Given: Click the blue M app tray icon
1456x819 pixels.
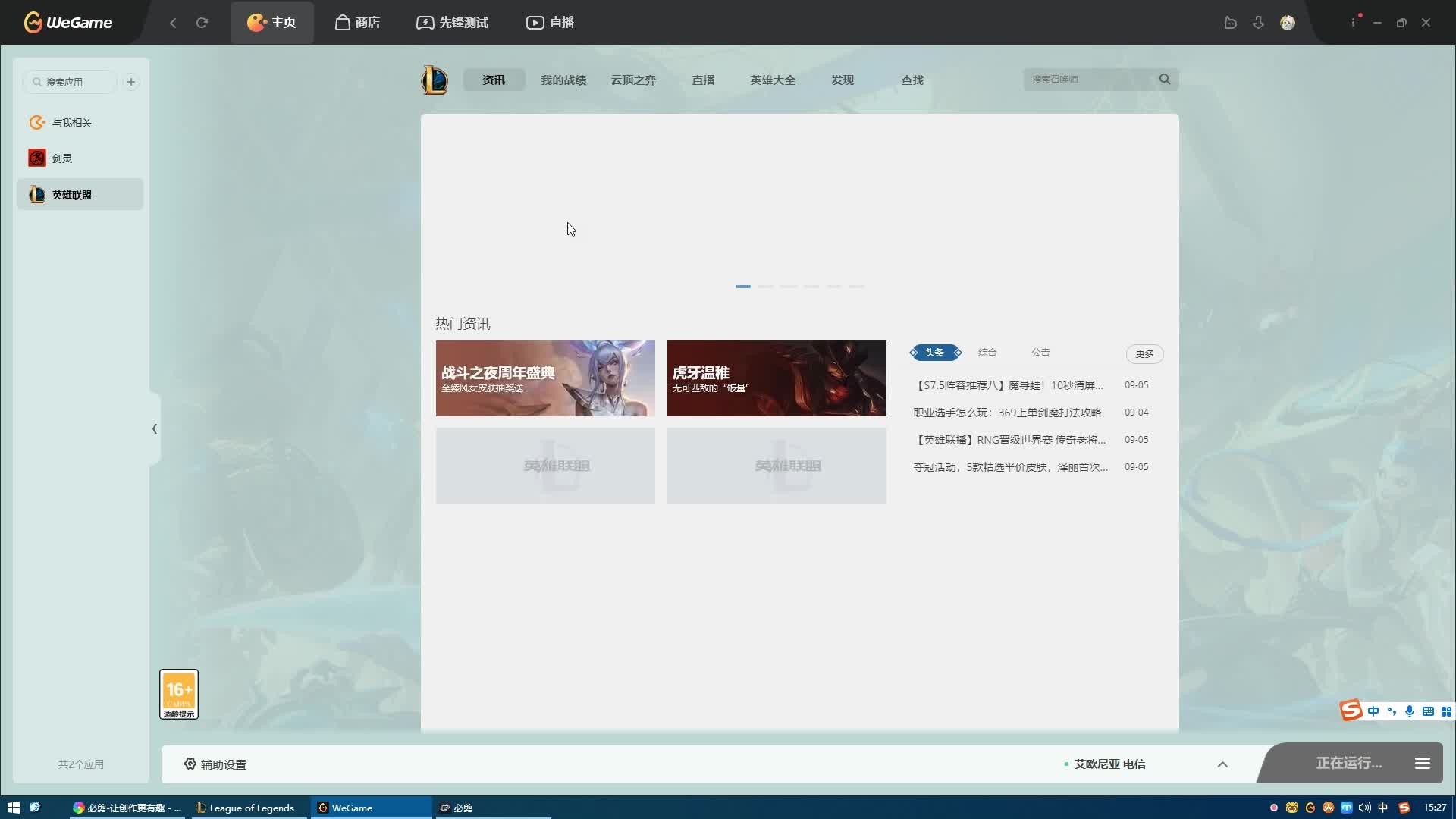Looking at the screenshot, I should [1346, 808].
